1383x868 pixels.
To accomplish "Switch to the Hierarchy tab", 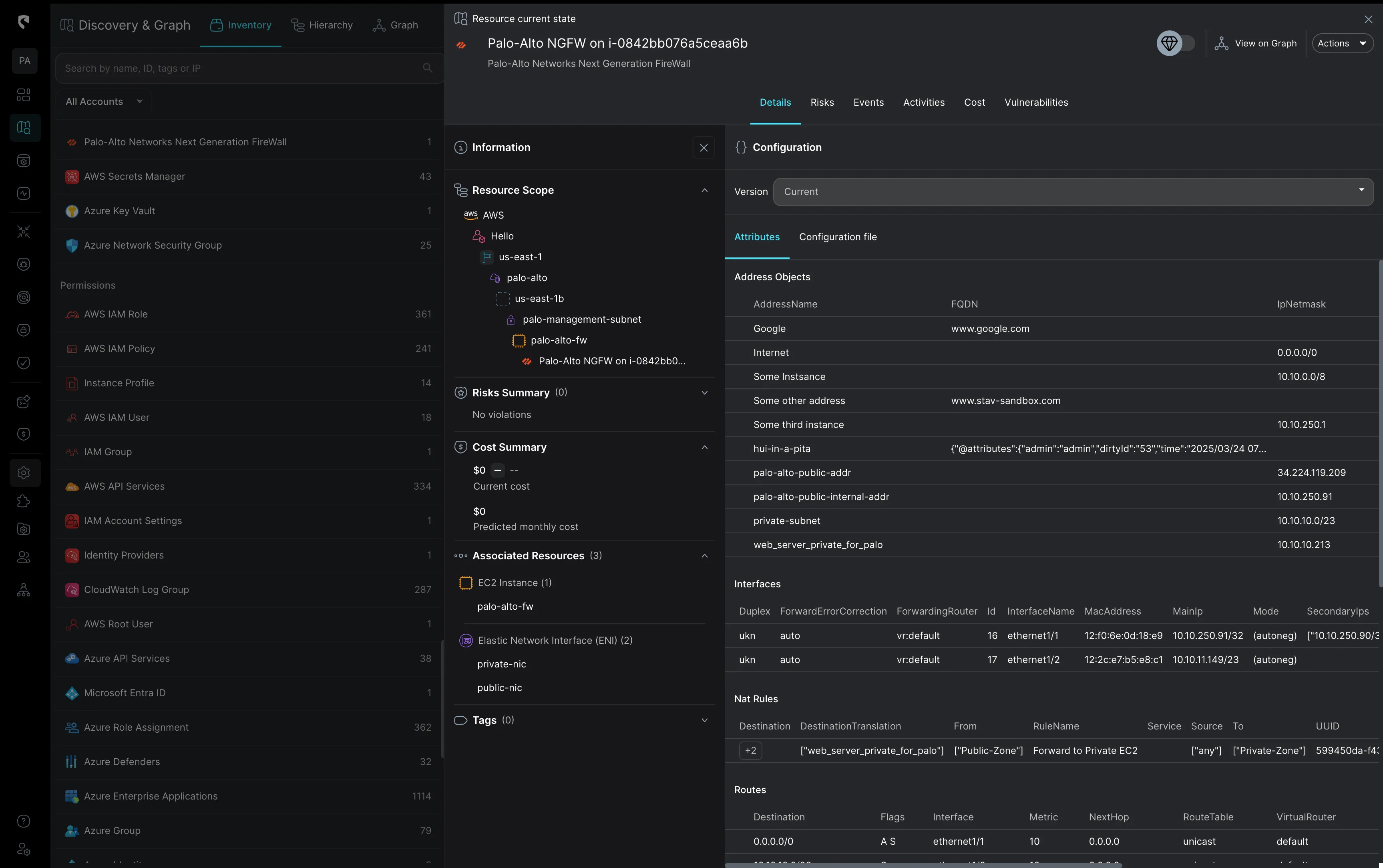I will pos(322,25).
